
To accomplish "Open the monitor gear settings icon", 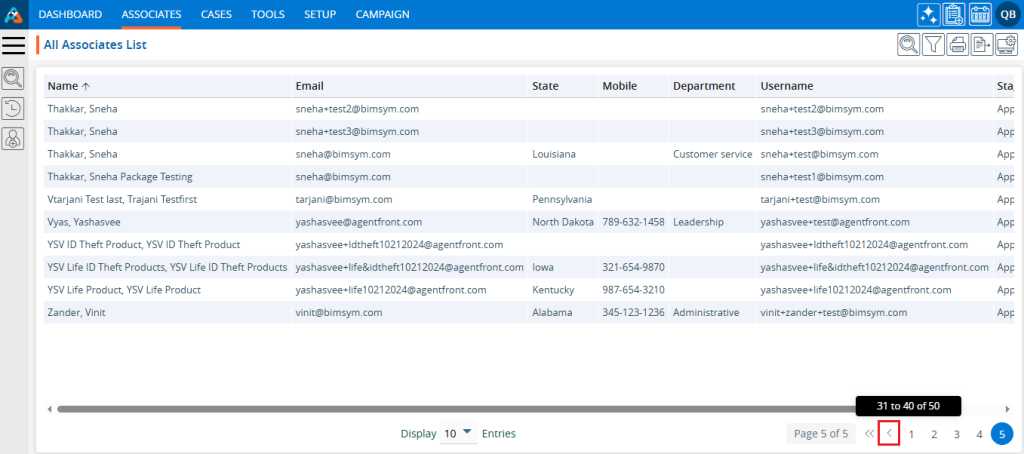I will [1007, 44].
